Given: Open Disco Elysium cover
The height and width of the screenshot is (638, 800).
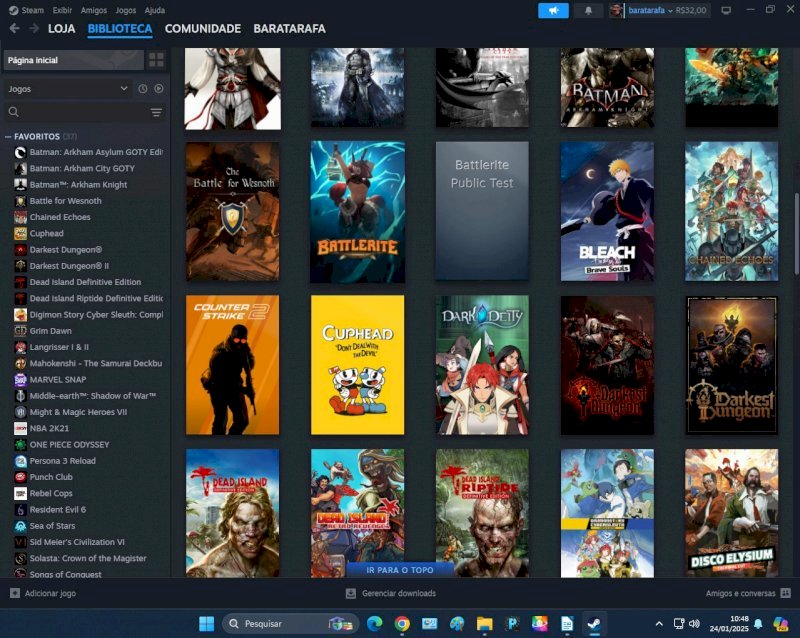Looking at the screenshot, I should point(732,513).
